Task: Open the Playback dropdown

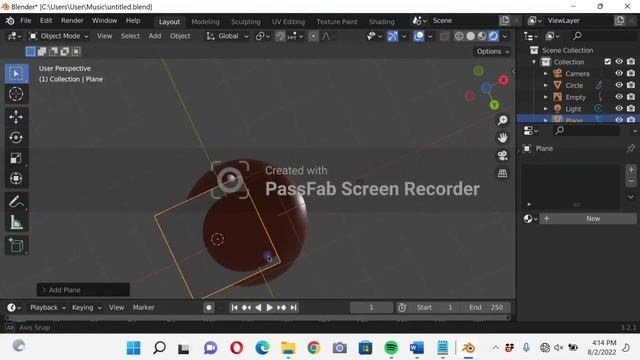Action: coord(48,307)
